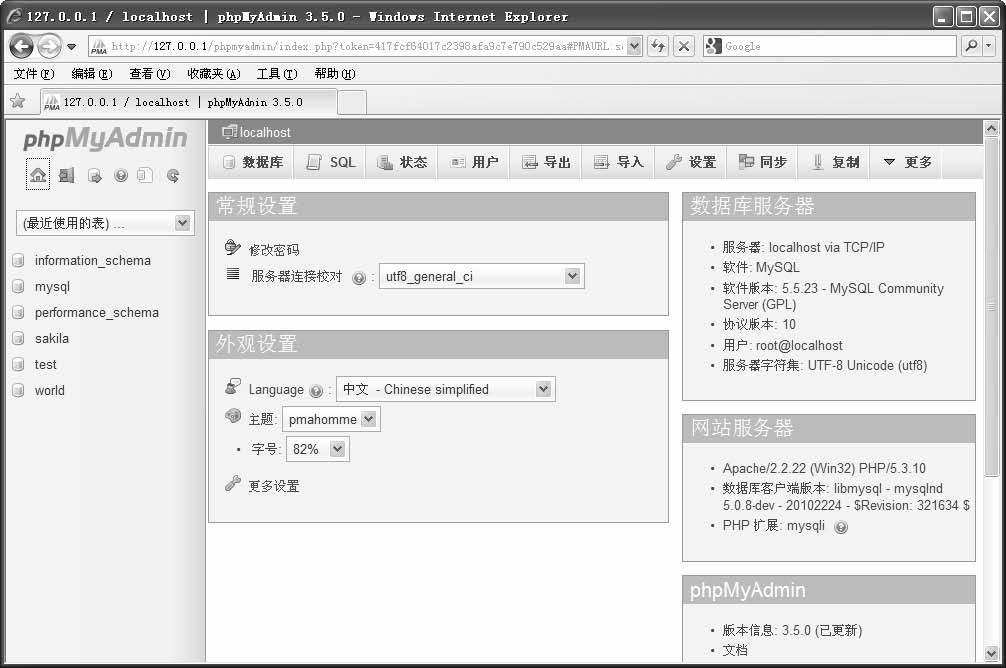The image size is (1006, 668).
Task: Click the phpMyAdmin logo
Action: tap(105, 138)
